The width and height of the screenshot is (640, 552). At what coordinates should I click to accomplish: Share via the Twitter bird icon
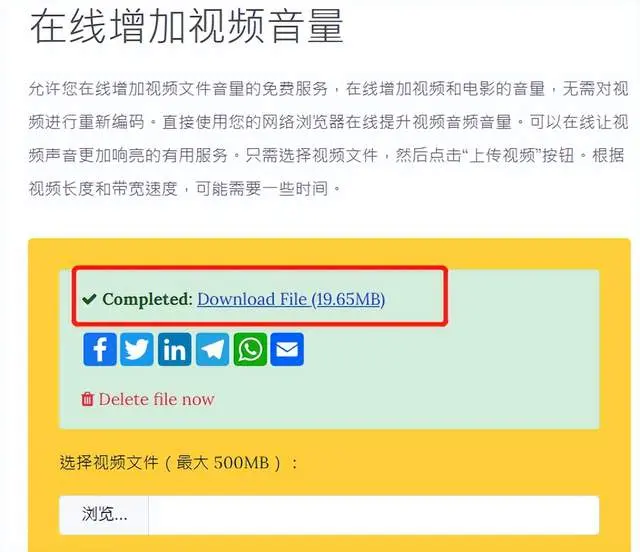pos(137,349)
